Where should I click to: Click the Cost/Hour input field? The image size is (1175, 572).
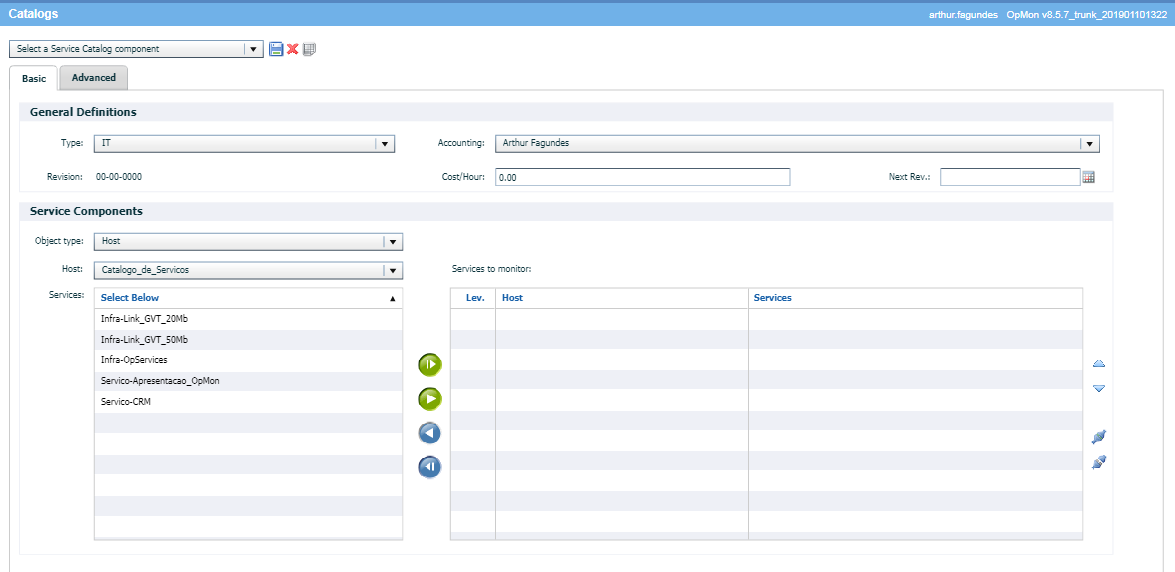(x=642, y=177)
